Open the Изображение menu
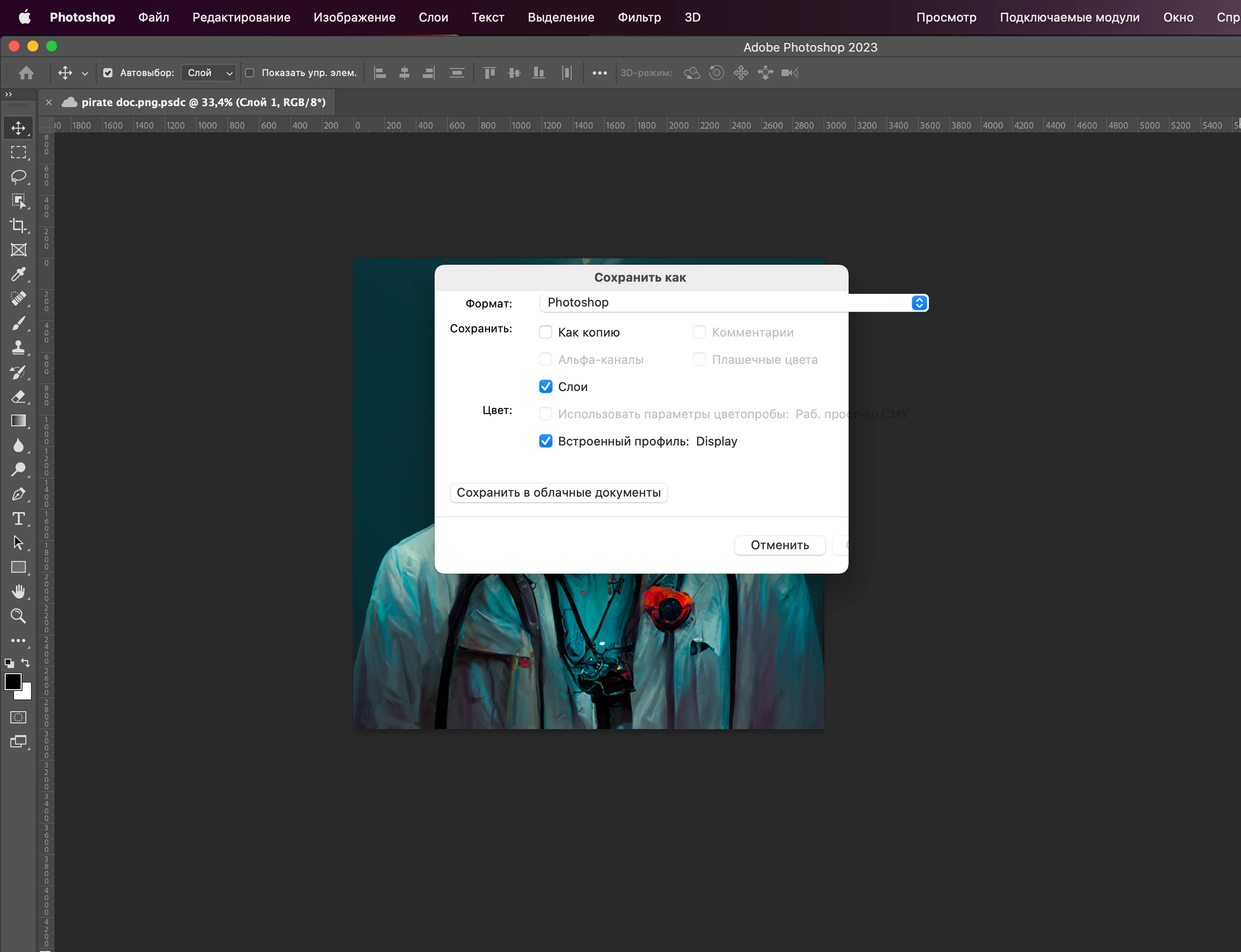This screenshot has width=1241, height=952. click(354, 17)
